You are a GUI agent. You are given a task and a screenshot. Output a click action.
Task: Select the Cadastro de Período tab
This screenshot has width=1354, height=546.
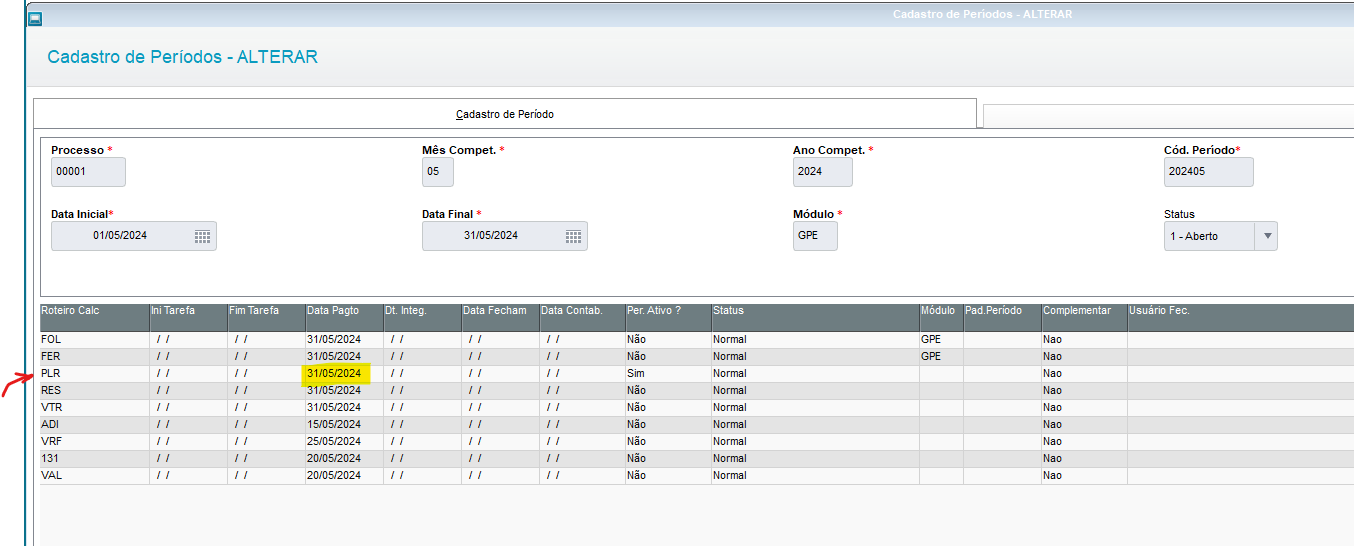[x=505, y=114]
